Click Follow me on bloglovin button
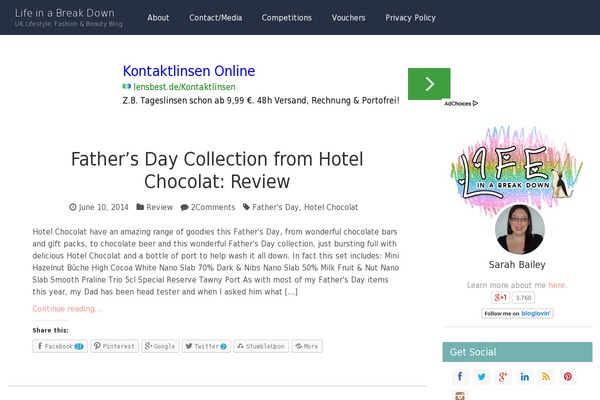This screenshot has height=400, width=600. point(517,313)
